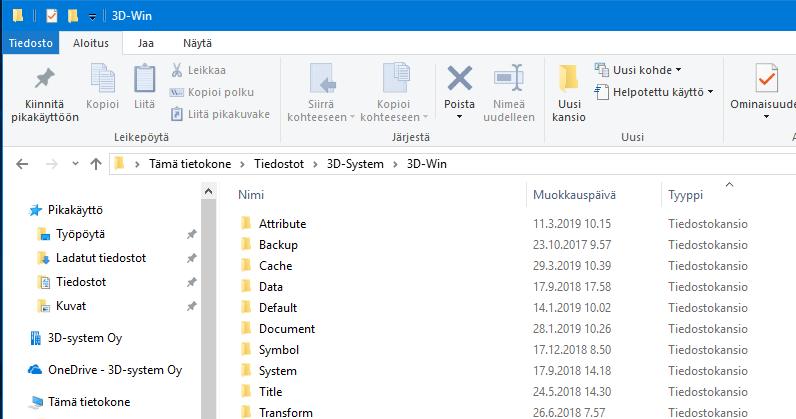Click Tiedostot in address path
Viewport: 796px width, 419px height.
[x=279, y=164]
